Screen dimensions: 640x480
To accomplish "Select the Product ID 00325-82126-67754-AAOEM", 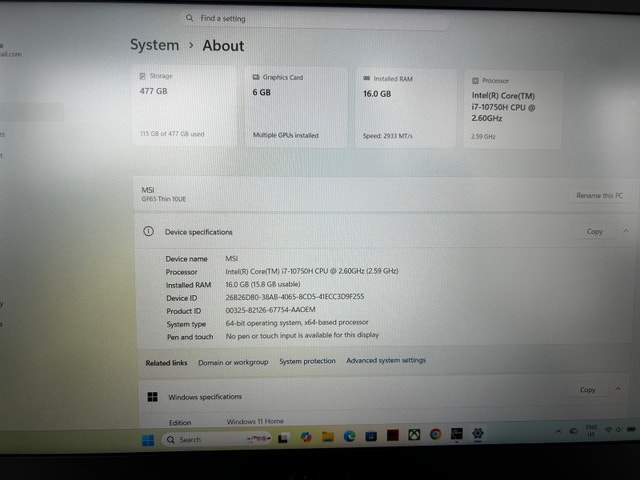I will (270, 310).
